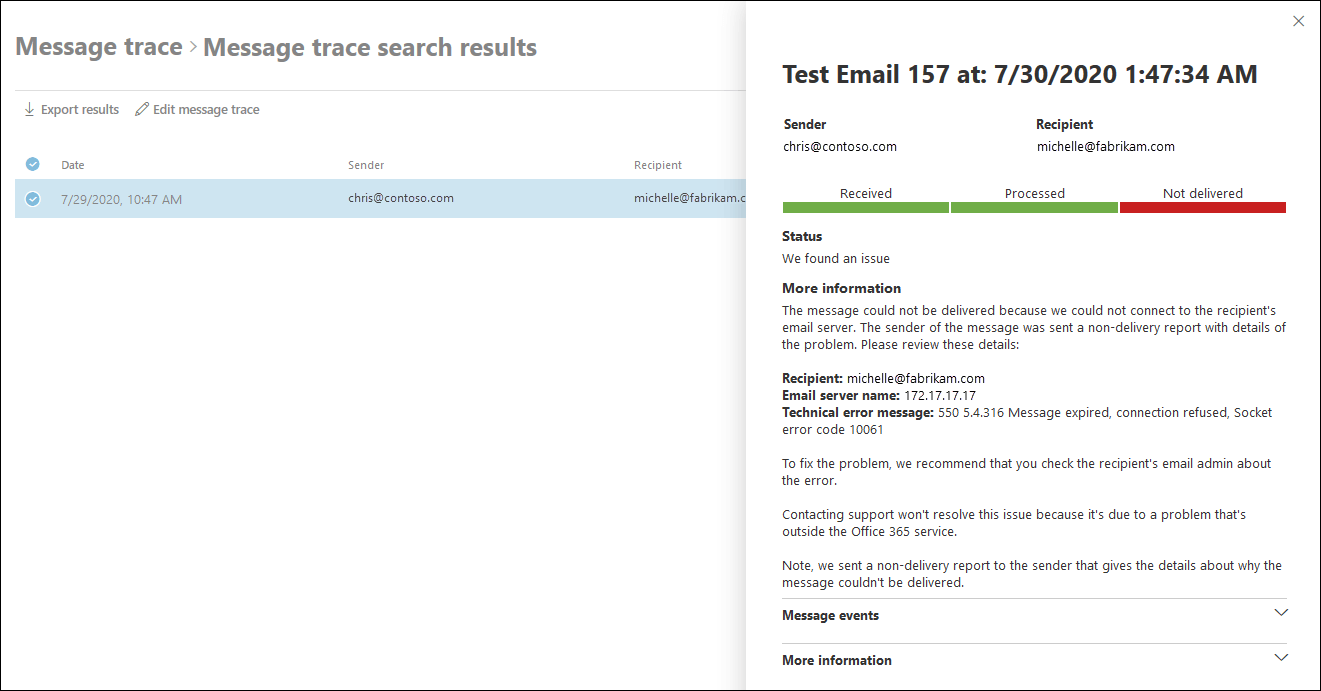Click the Message trace search results heading
Viewport: 1321px width, 691px height.
[369, 46]
